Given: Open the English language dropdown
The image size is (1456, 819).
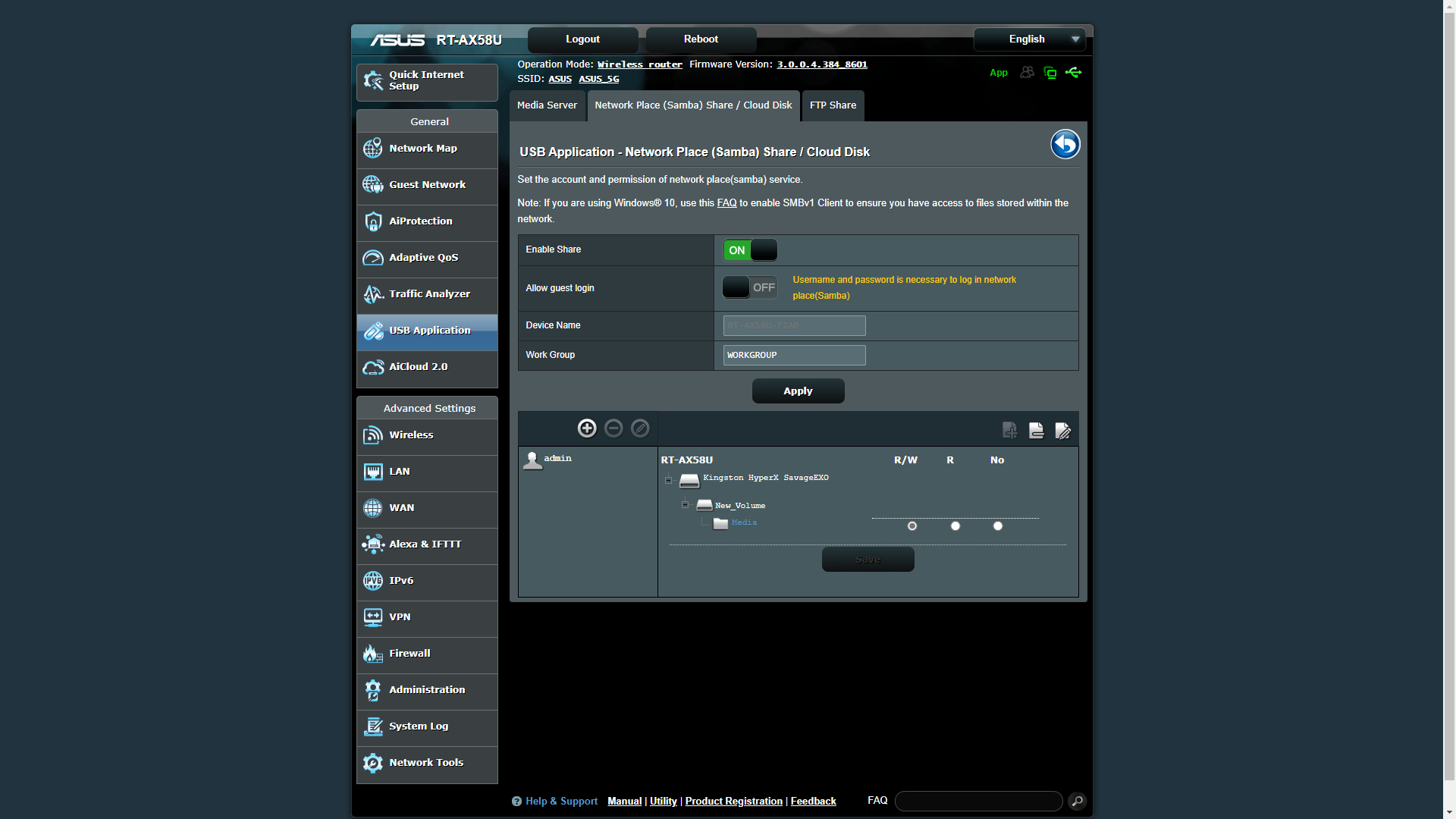Looking at the screenshot, I should [1029, 39].
